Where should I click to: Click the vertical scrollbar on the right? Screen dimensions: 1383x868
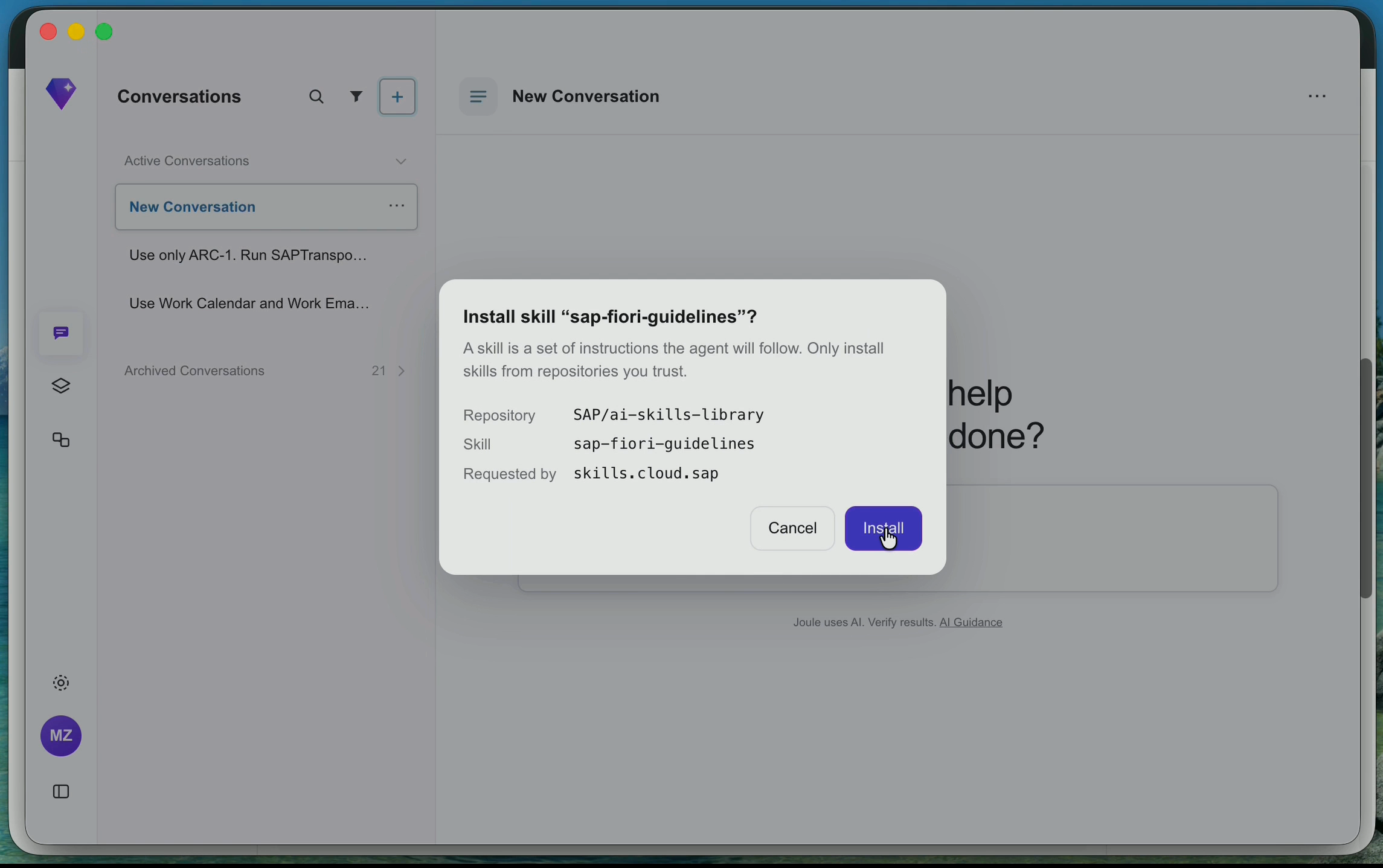1367,478
